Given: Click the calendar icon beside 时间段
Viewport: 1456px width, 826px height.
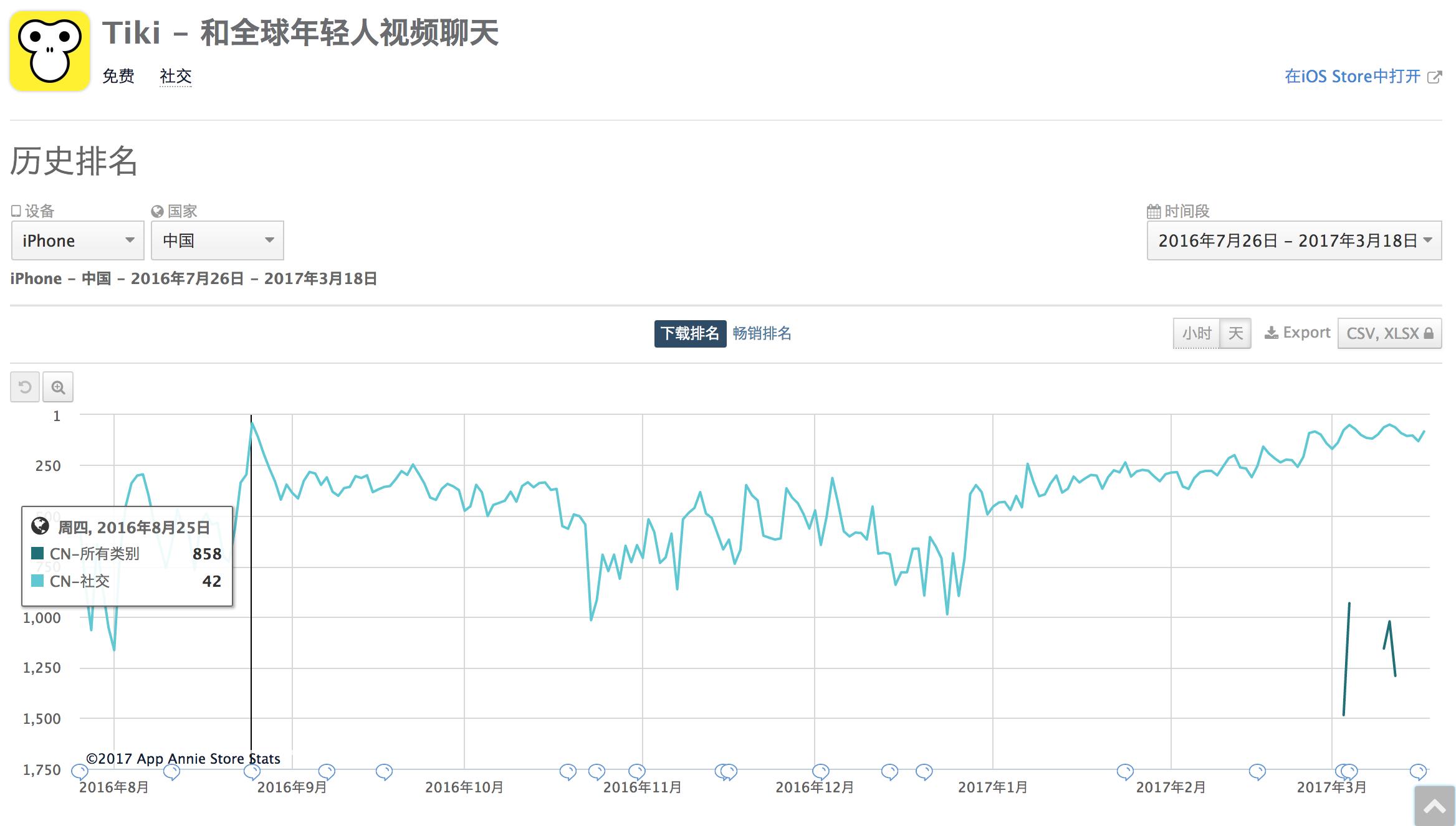Looking at the screenshot, I should tap(1154, 212).
